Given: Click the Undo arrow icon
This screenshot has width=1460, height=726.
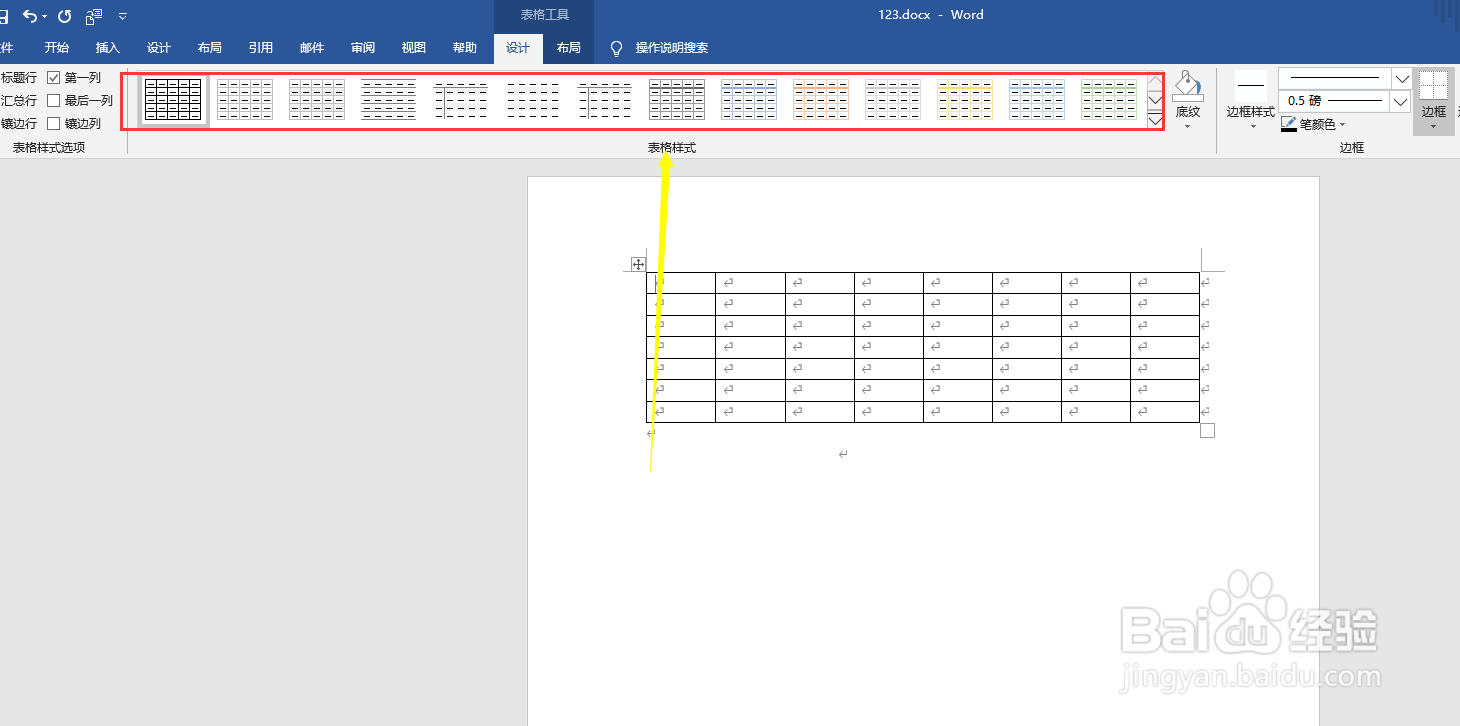Looking at the screenshot, I should [x=30, y=16].
